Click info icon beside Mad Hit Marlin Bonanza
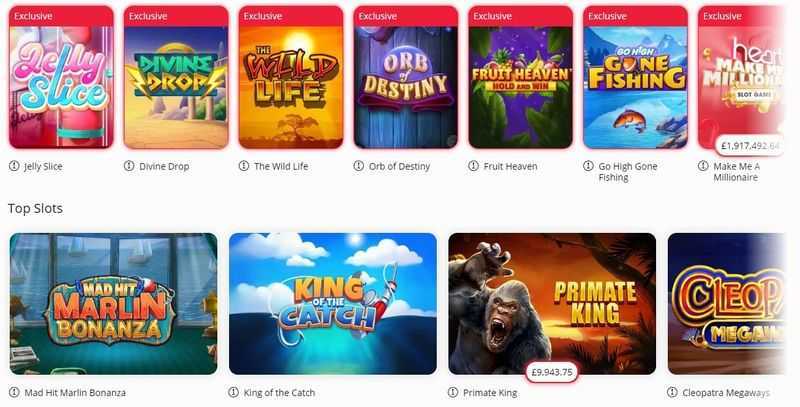 pyautogui.click(x=14, y=392)
